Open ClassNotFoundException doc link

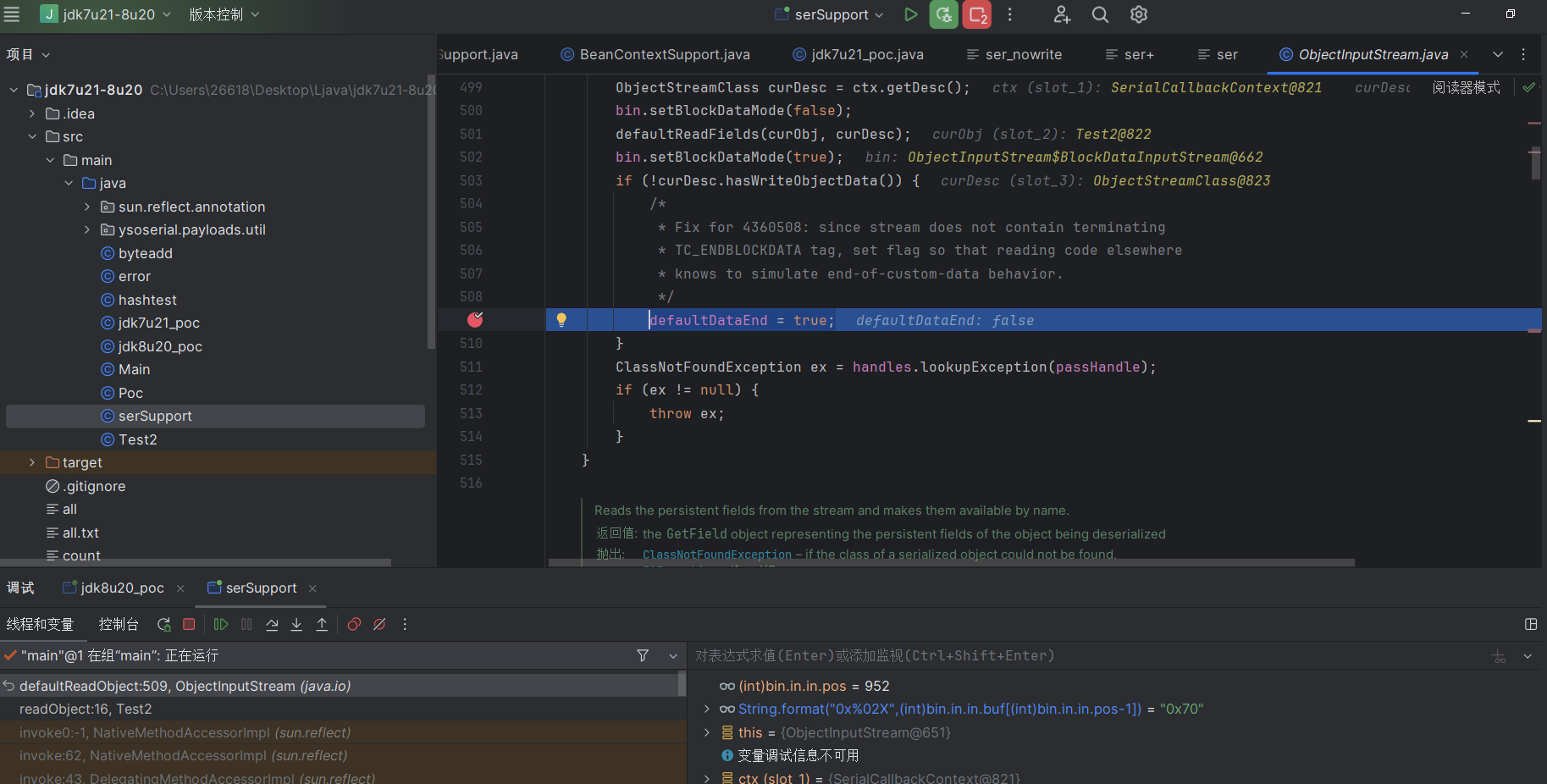[716, 555]
